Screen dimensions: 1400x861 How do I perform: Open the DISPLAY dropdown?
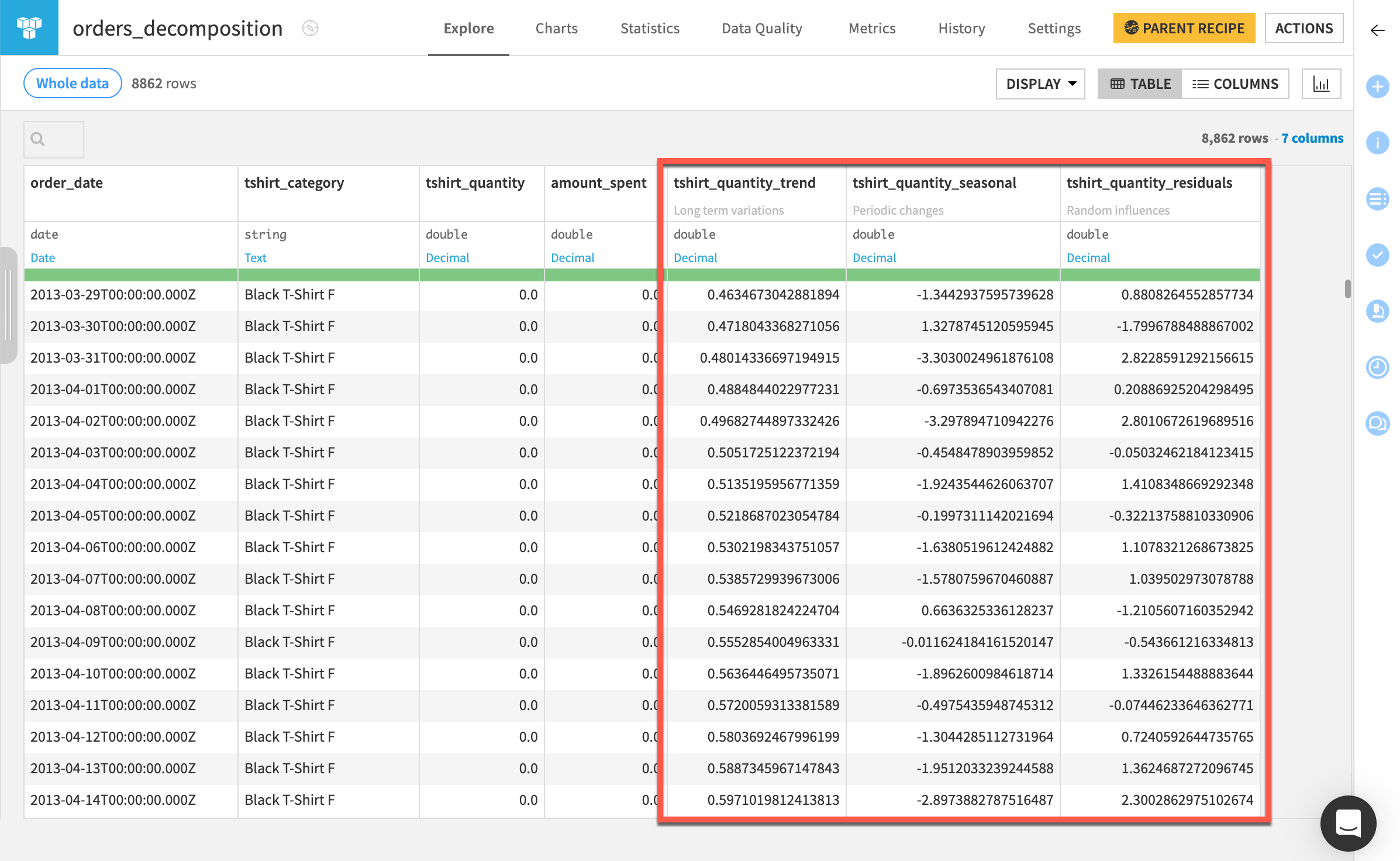click(x=1040, y=84)
